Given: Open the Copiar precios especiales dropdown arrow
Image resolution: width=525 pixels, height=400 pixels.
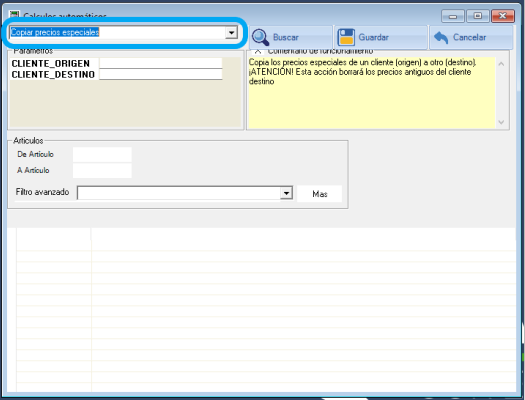Looking at the screenshot, I should tap(231, 32).
